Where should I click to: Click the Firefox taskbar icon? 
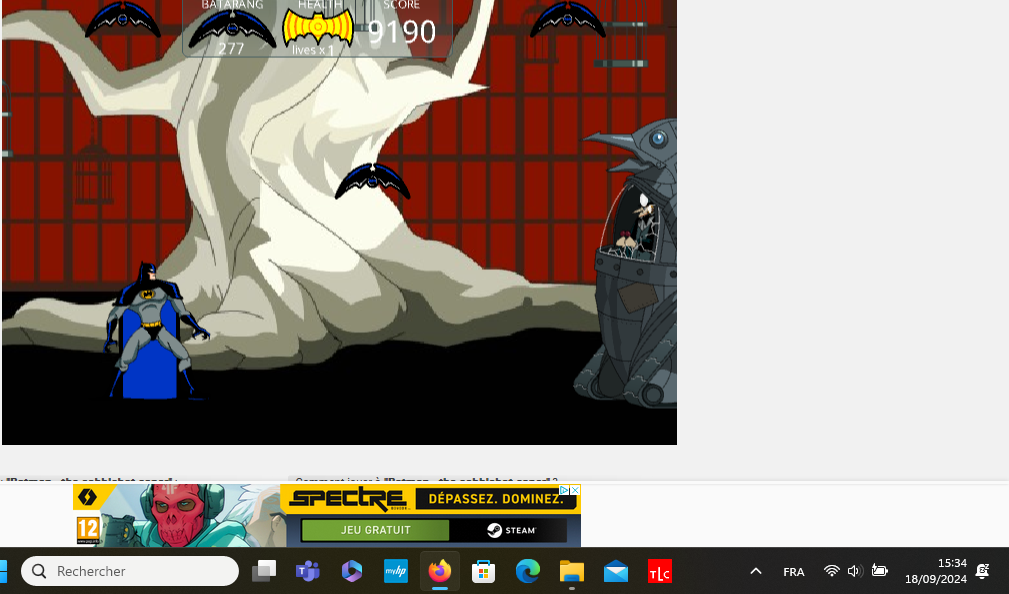[440, 571]
